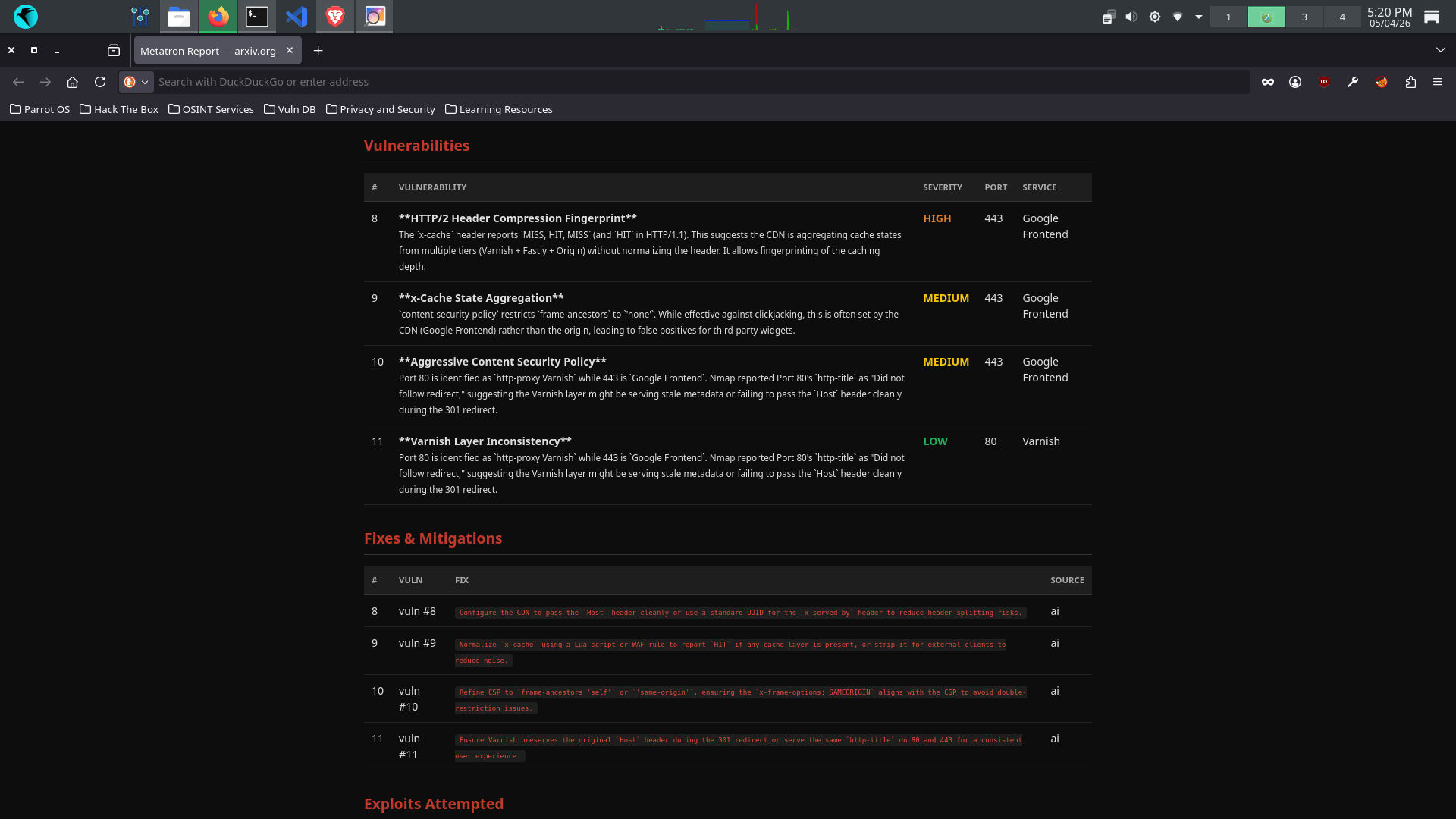Open the Firefox hamburger menu

[1438, 82]
